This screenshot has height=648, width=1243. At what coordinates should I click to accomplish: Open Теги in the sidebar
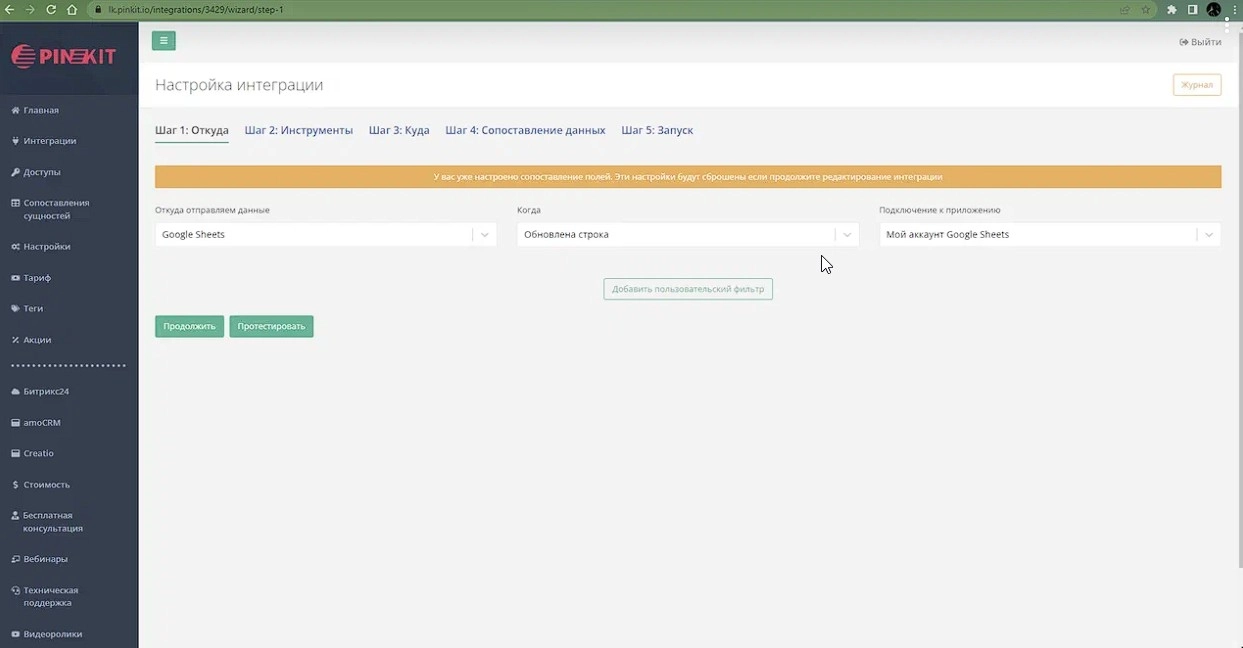click(x=33, y=309)
